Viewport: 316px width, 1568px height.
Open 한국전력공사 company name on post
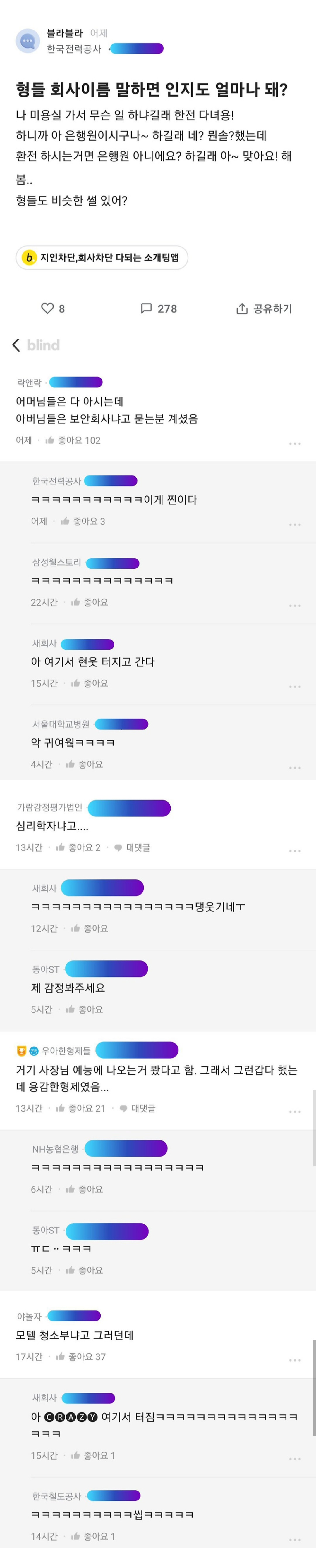[74, 49]
